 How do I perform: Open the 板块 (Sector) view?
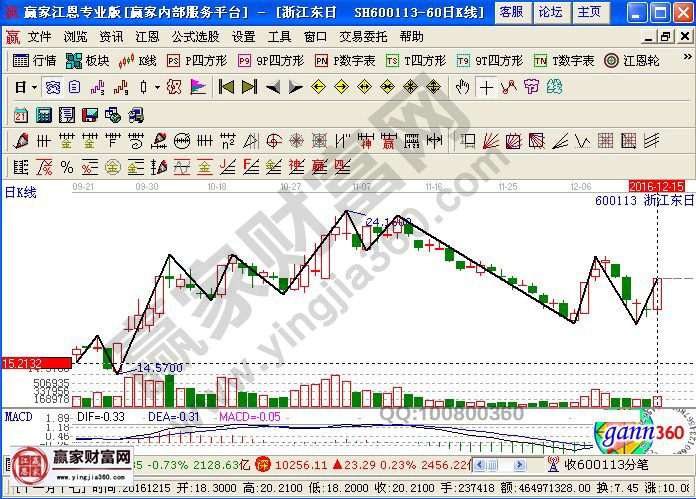pos(88,61)
